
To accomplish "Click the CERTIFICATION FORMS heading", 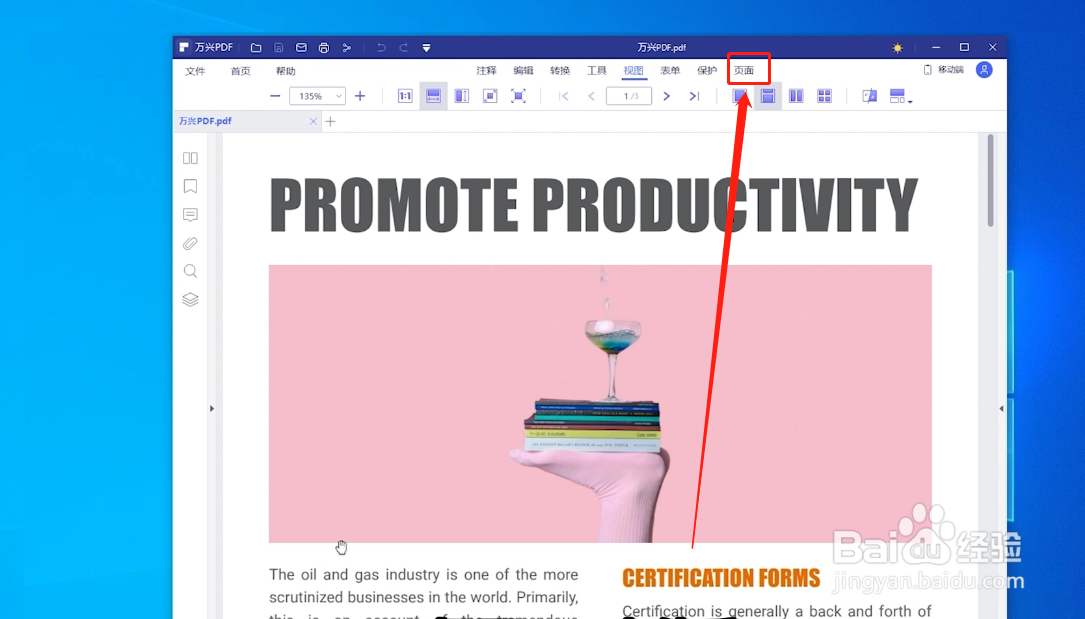I will [x=721, y=578].
